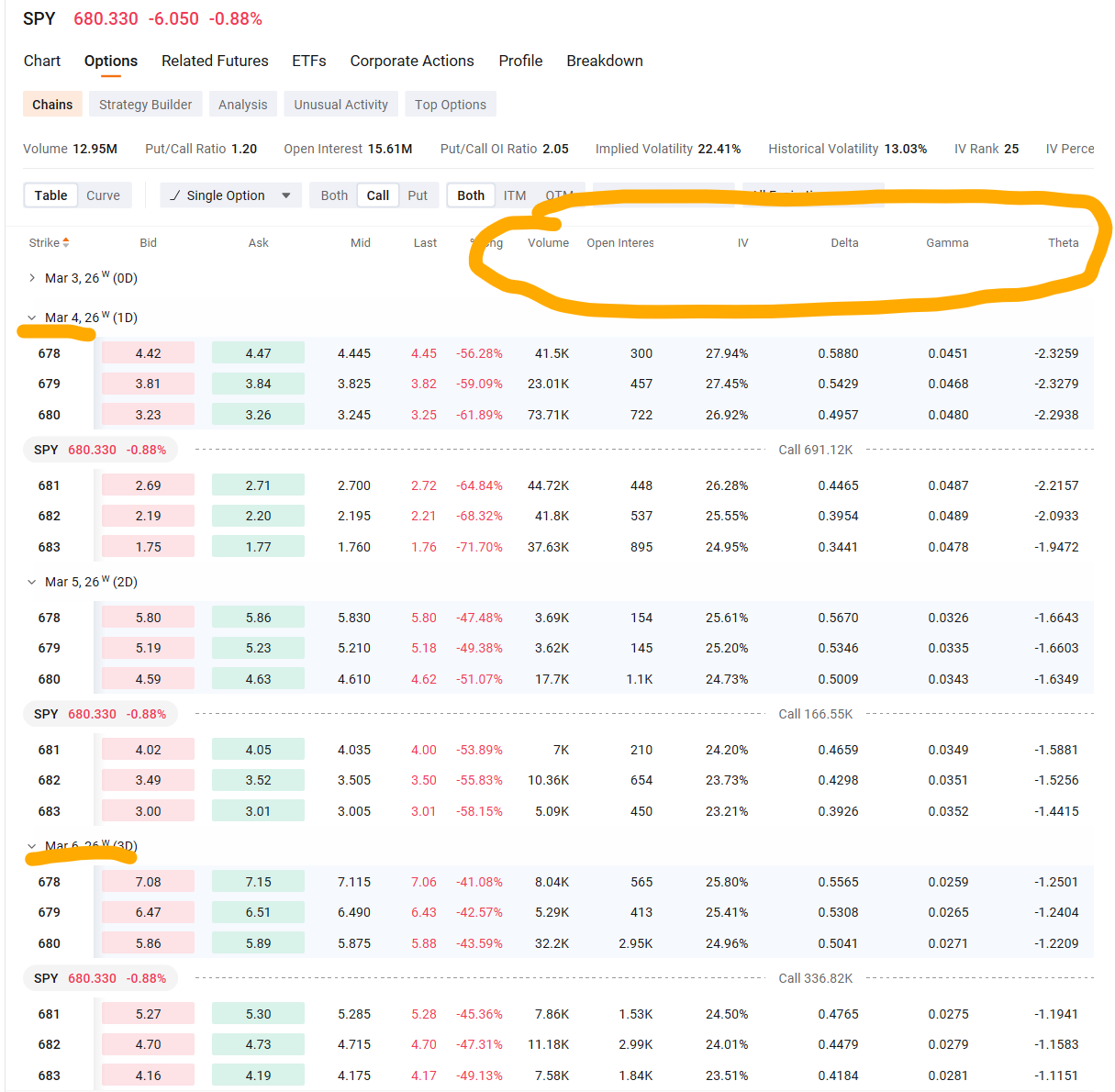This screenshot has width=1115, height=1092.
Task: Collapse the Mar 4, 26 (1D) expiration
Action: coord(32,318)
